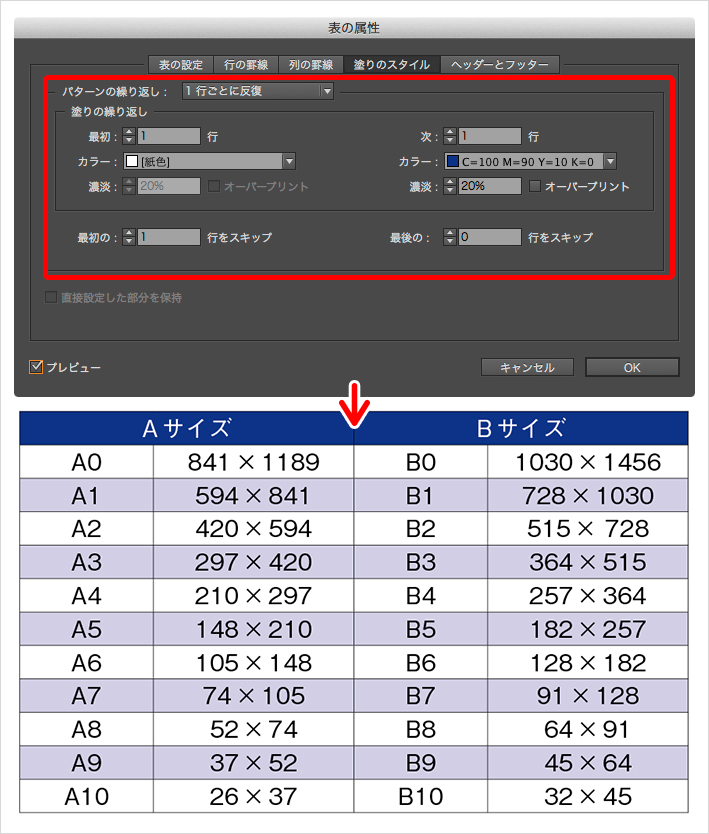The height and width of the screenshot is (834, 709).
Task: Select the 1030 × 1456 cell
Action: pyautogui.click(x=588, y=462)
